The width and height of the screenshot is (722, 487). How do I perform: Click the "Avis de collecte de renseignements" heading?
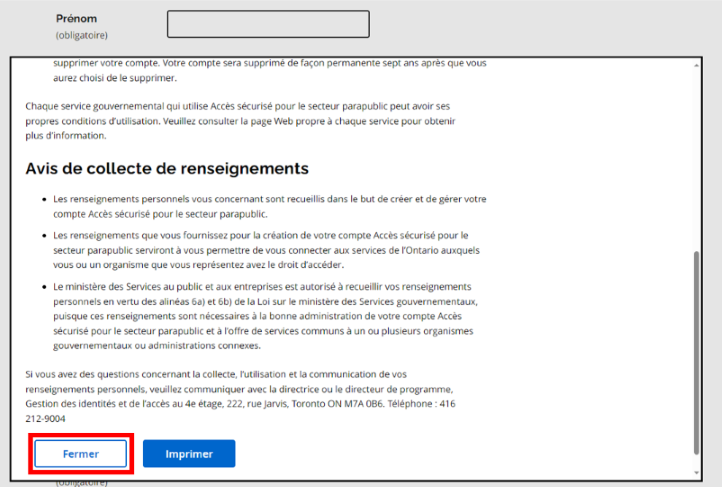pos(166,168)
